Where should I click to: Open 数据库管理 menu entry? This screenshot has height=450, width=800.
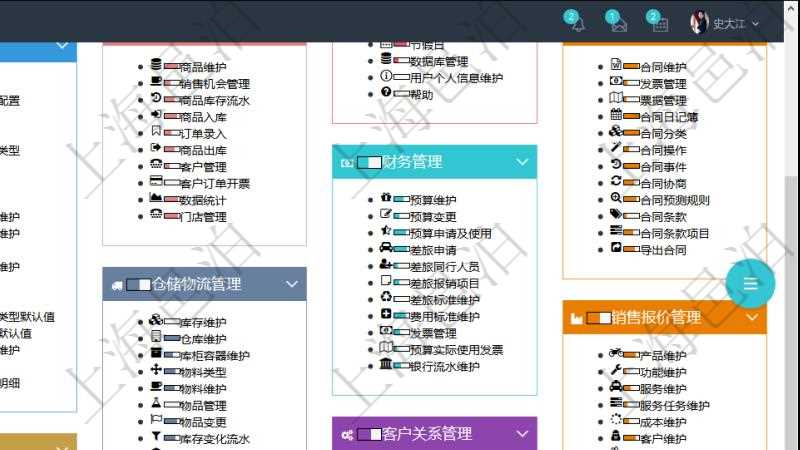tap(439, 62)
